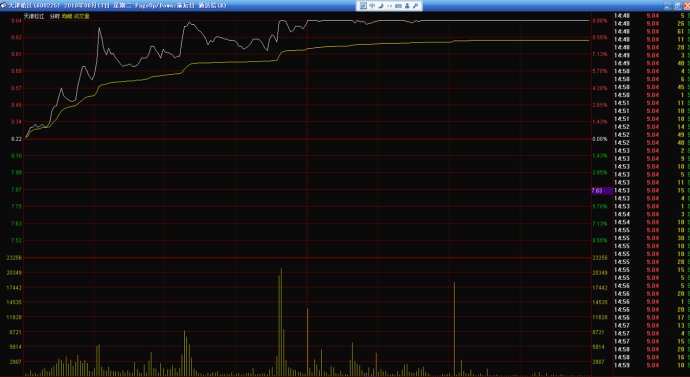Click the purple 7.83 price marker

point(602,190)
